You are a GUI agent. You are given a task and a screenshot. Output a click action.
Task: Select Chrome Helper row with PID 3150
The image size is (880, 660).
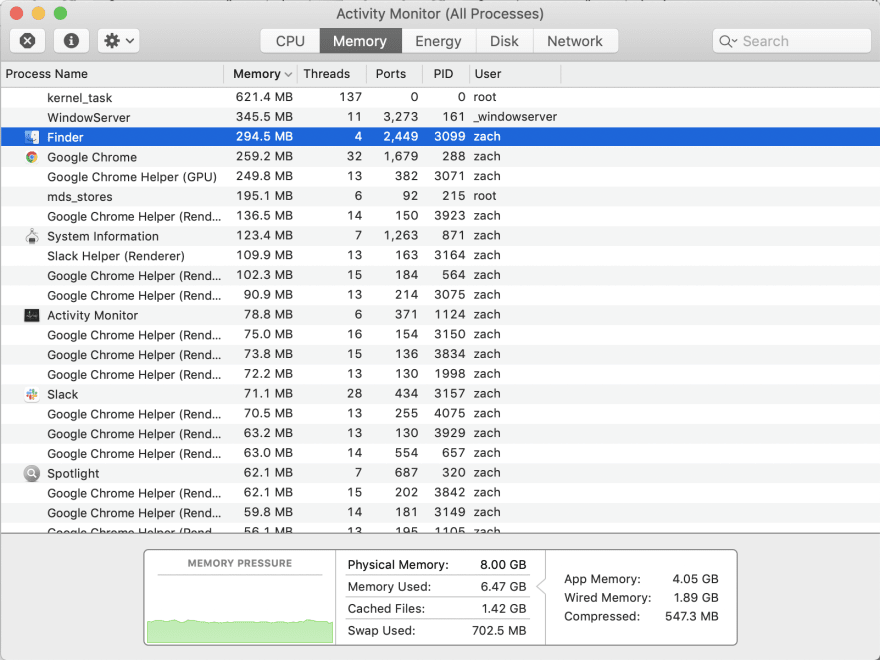[x=440, y=334]
